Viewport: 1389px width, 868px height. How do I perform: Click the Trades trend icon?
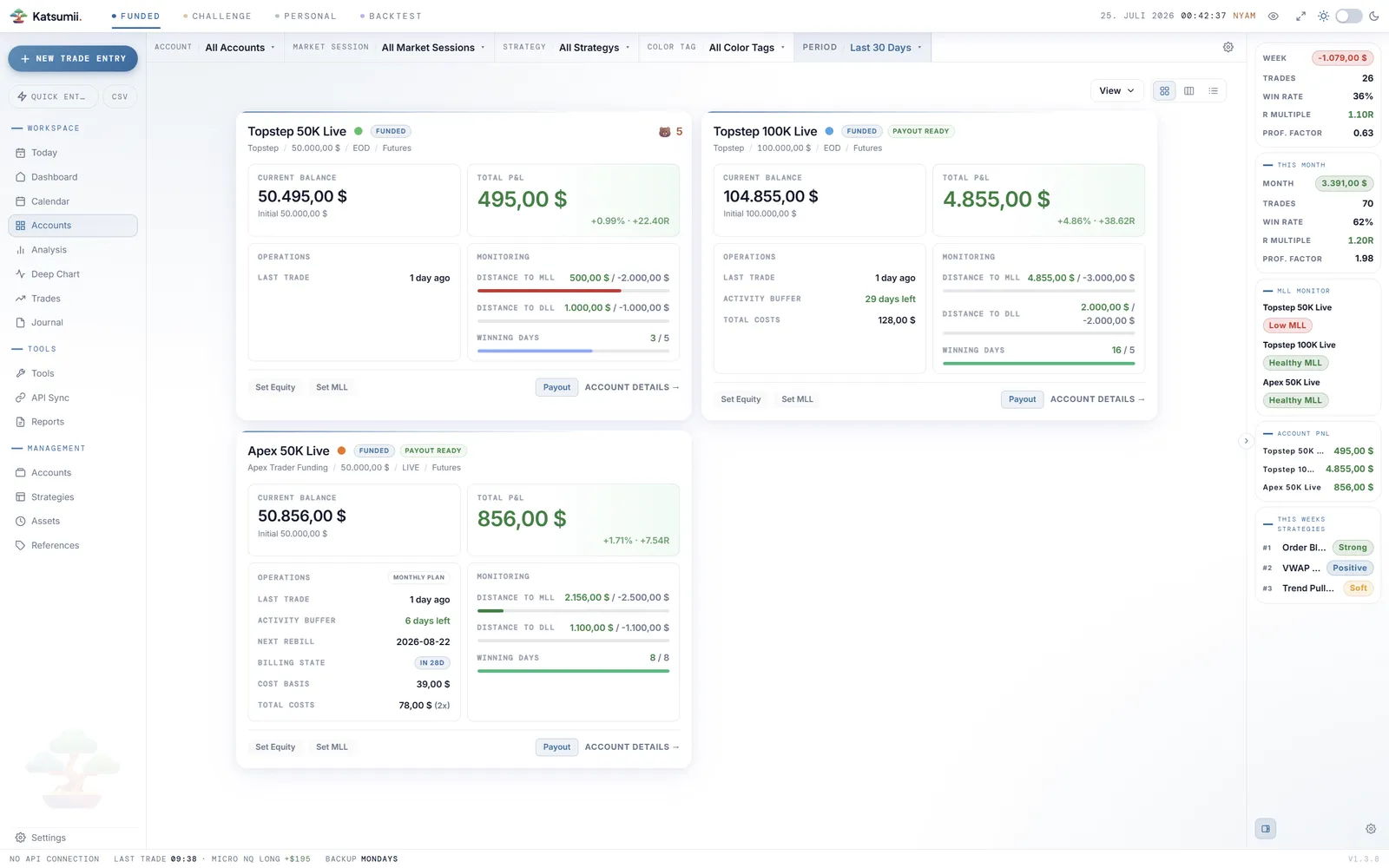(20, 299)
